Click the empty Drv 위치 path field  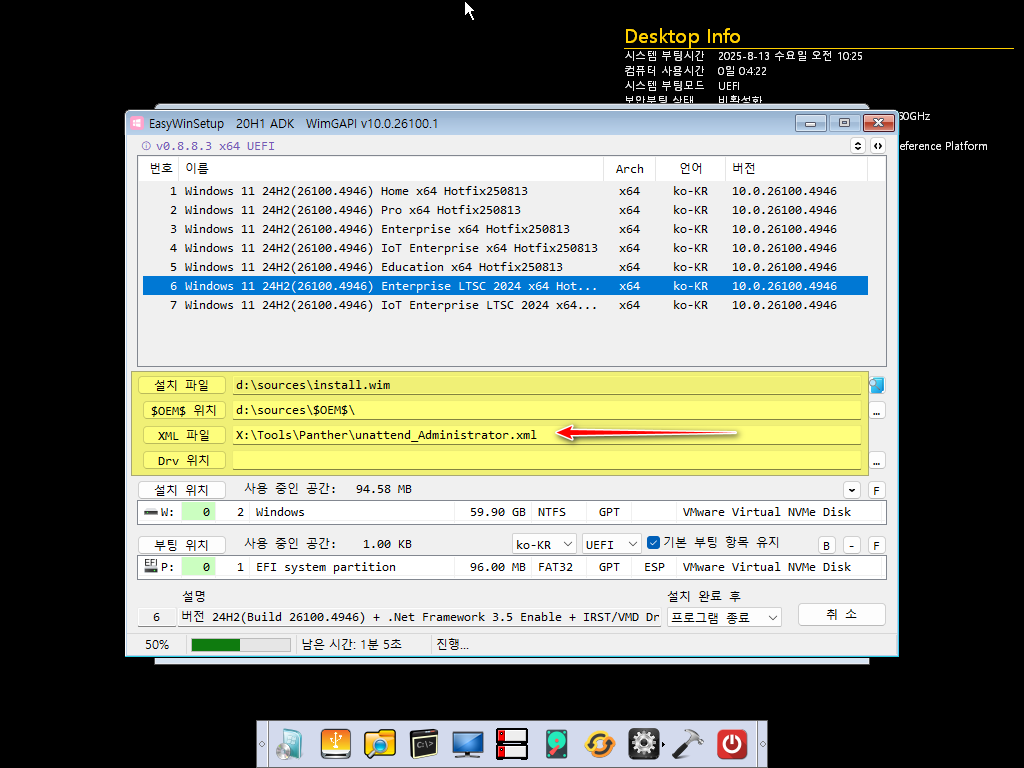click(x=547, y=460)
